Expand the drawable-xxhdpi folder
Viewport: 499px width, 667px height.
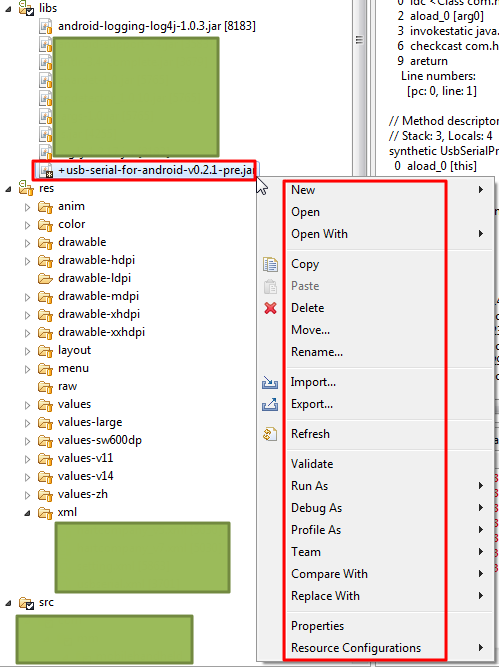click(x=28, y=333)
